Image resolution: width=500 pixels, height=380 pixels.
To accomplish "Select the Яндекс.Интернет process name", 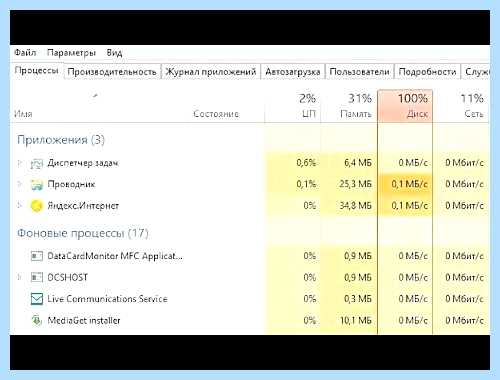I will coord(83,205).
